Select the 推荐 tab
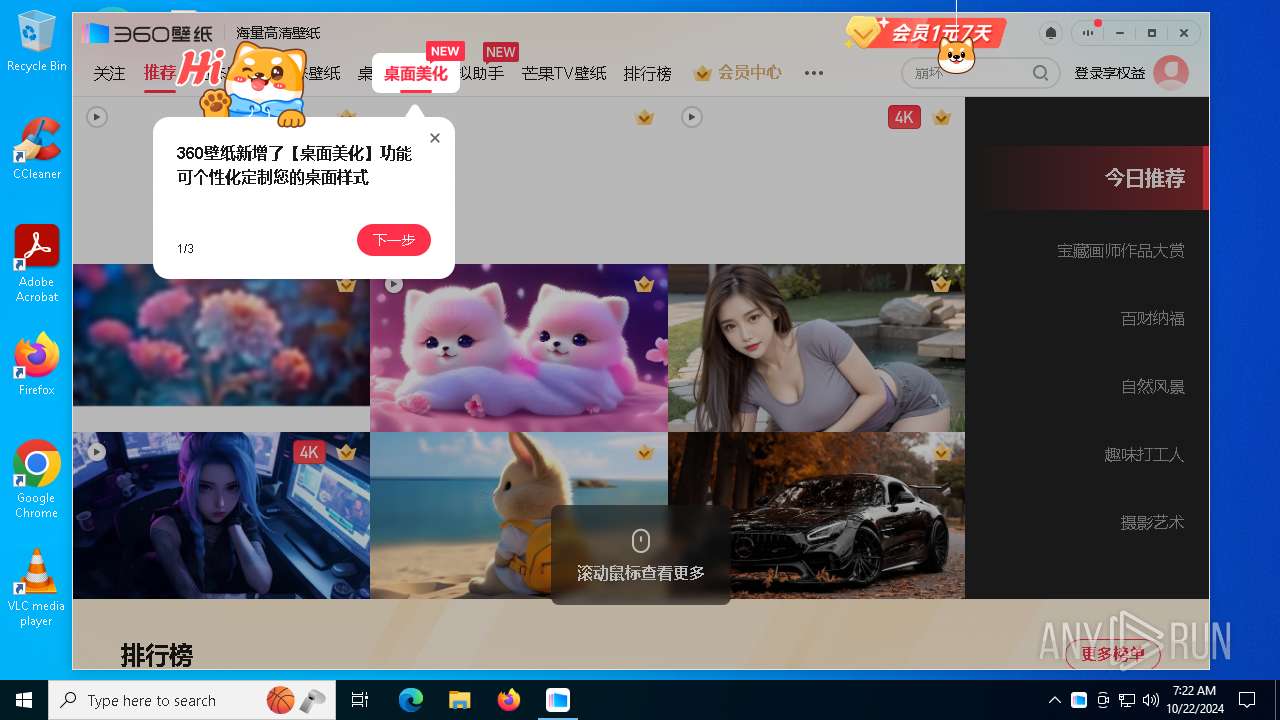The height and width of the screenshot is (720, 1280). coord(159,73)
